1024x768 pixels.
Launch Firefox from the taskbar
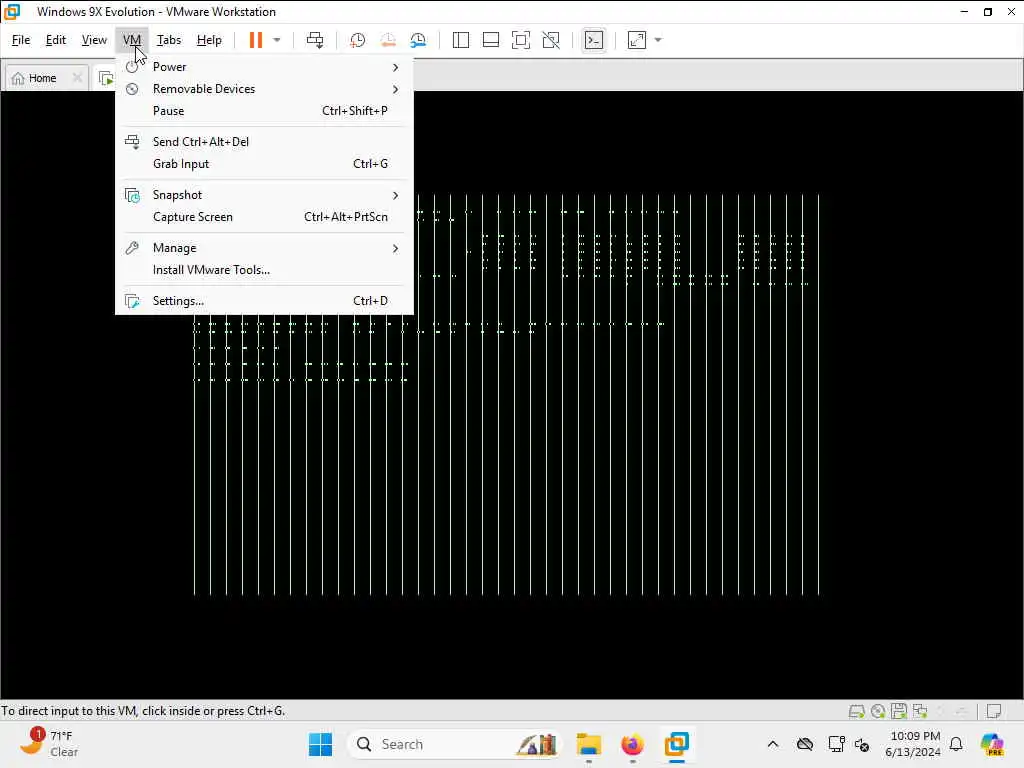[x=632, y=744]
